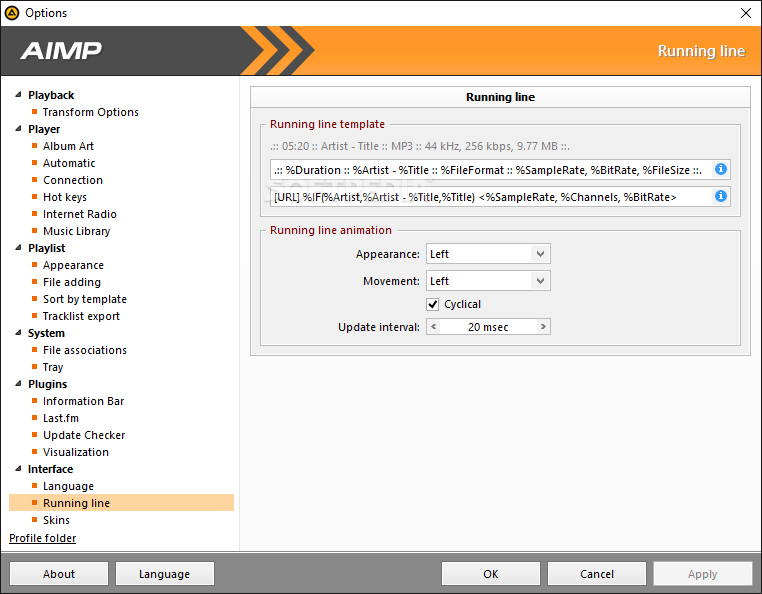
Task: Select Last.fm plugin settings
Action: tap(61, 419)
